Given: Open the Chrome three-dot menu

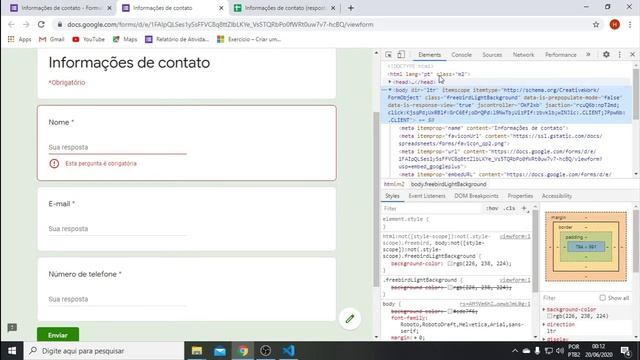Looking at the screenshot, I should pos(630,24).
